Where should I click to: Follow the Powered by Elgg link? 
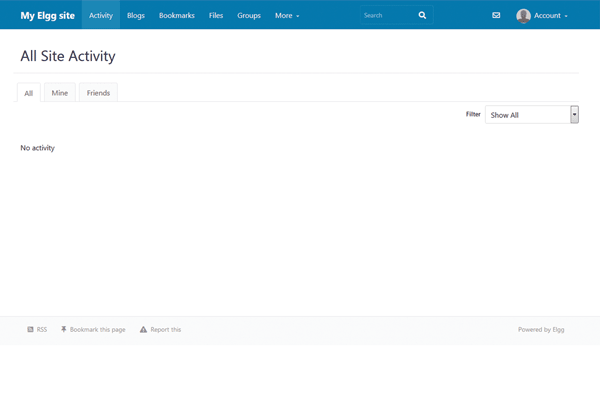541,329
